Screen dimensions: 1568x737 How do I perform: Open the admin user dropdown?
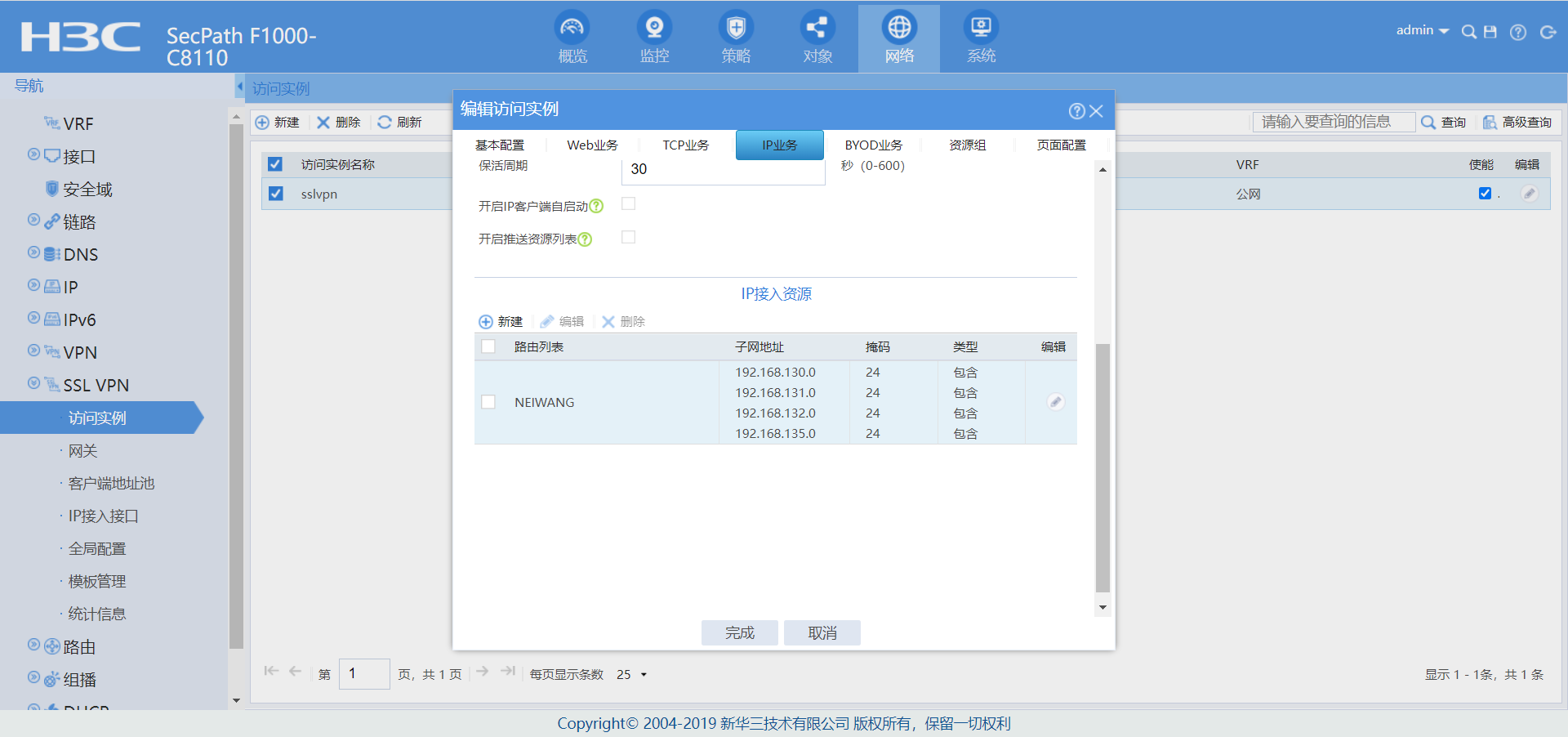coord(1422,30)
